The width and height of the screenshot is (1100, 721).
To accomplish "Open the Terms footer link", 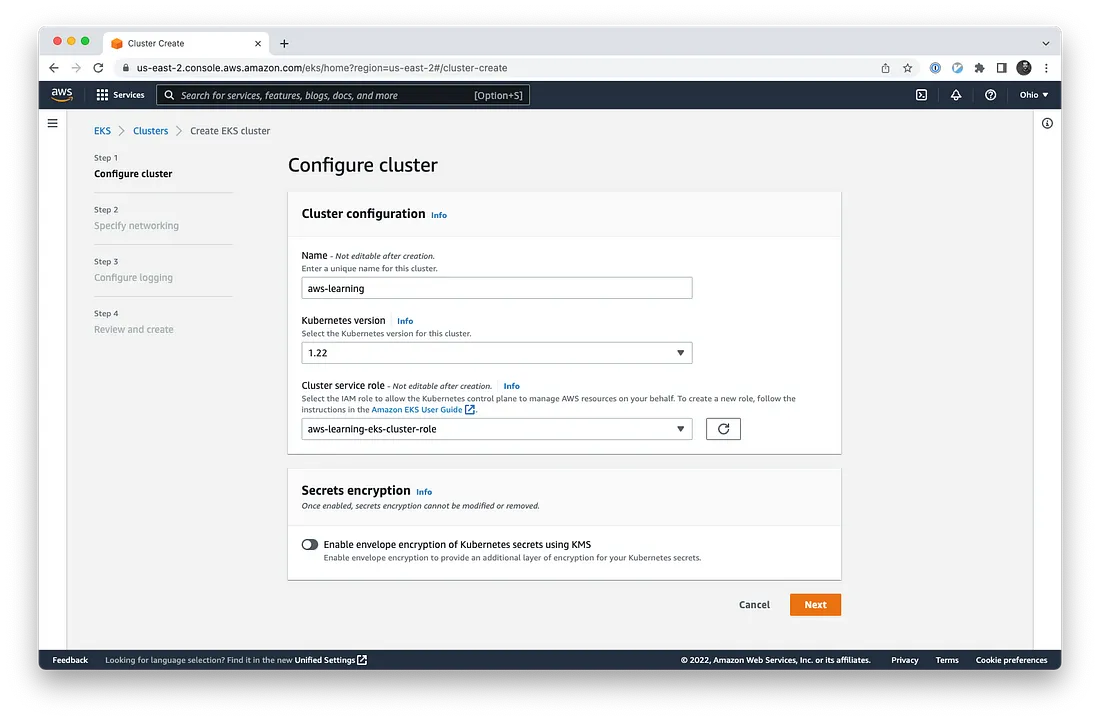I will tap(947, 660).
